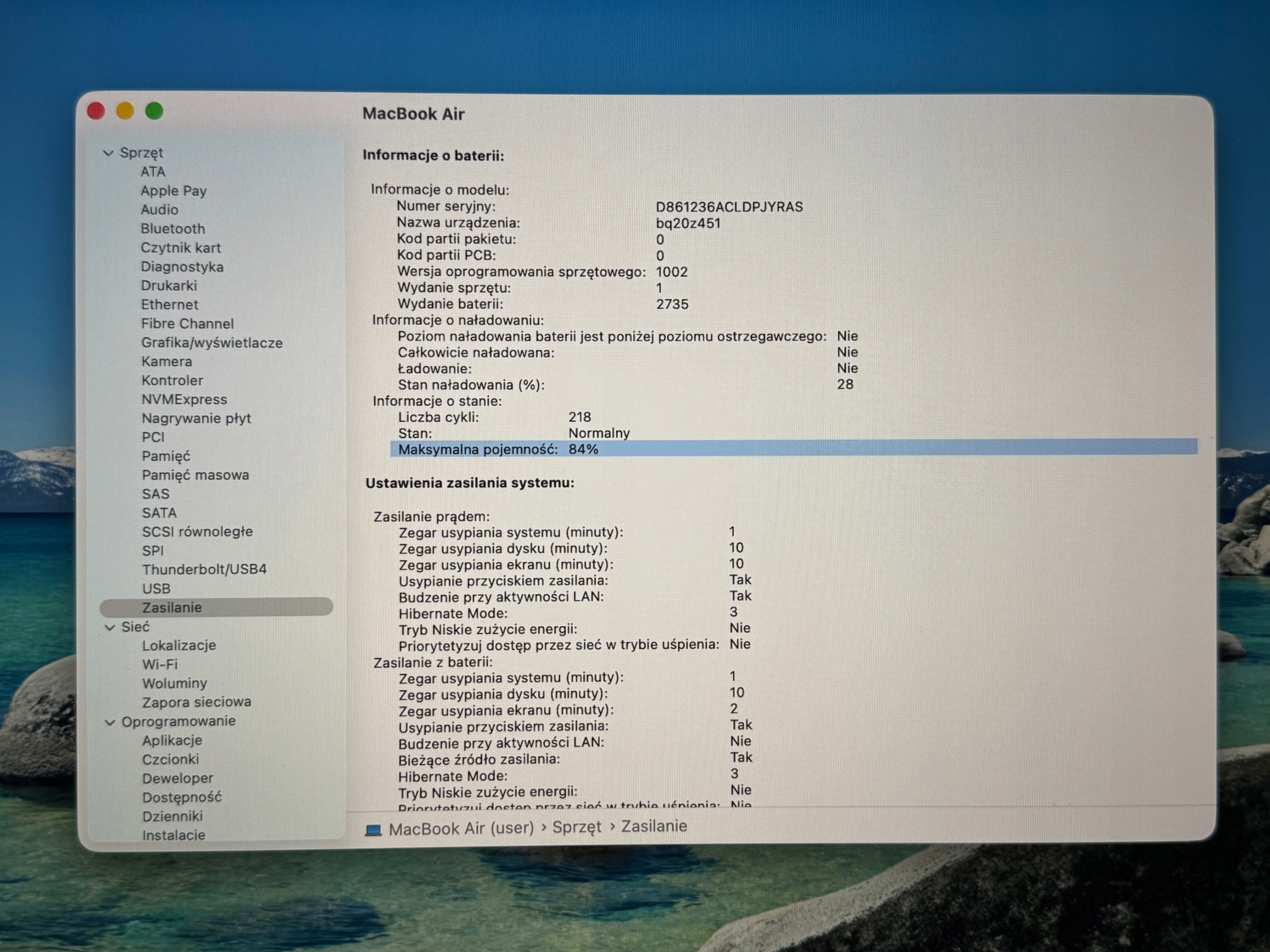Open Aplikacje under Oprogramowanie
1270x952 pixels.
pos(172,740)
